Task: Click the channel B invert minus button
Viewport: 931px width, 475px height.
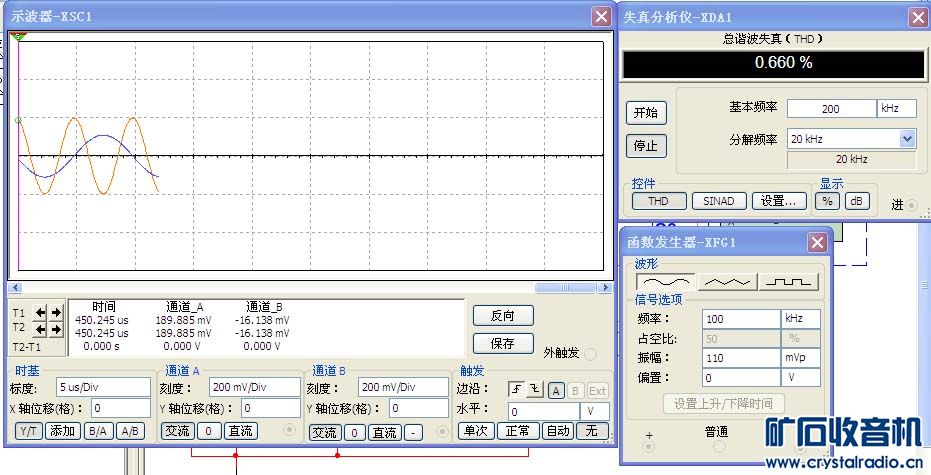Action: pyautogui.click(x=414, y=432)
